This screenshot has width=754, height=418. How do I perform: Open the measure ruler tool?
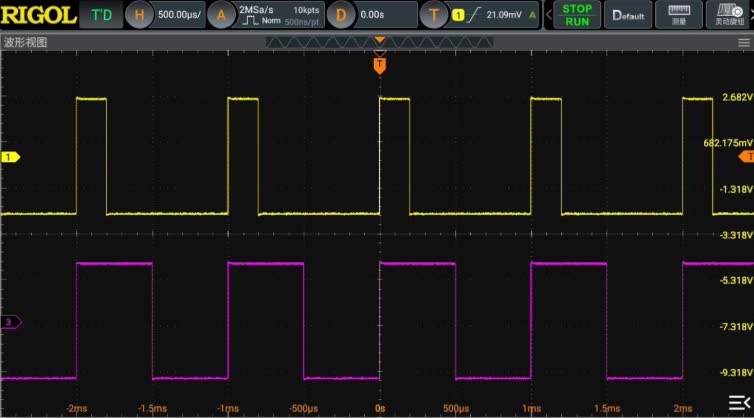(x=679, y=15)
